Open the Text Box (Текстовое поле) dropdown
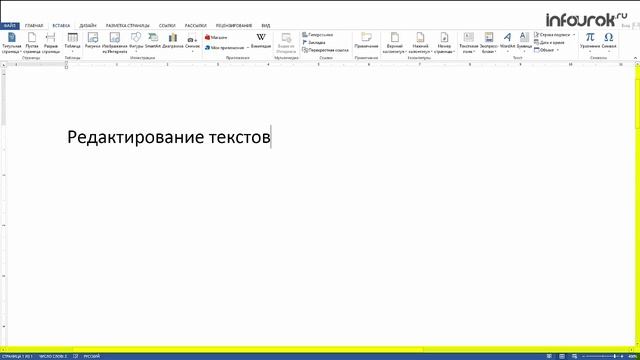The image size is (640, 360). tap(469, 43)
